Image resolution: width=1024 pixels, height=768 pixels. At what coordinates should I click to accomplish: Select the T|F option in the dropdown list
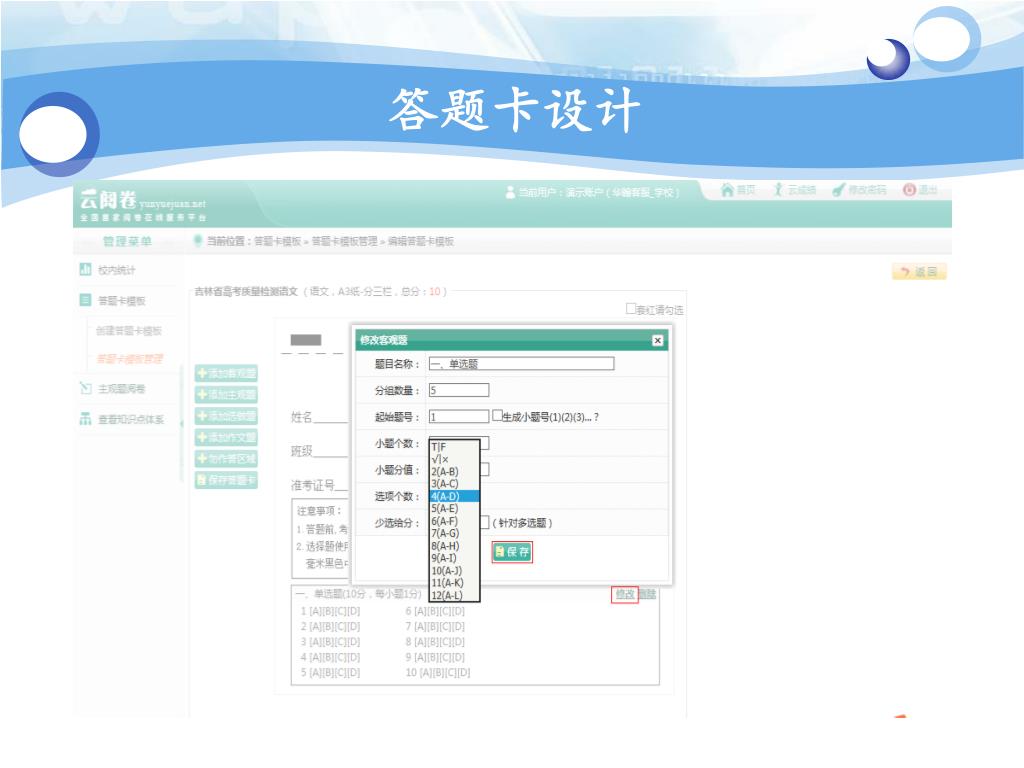(x=454, y=447)
